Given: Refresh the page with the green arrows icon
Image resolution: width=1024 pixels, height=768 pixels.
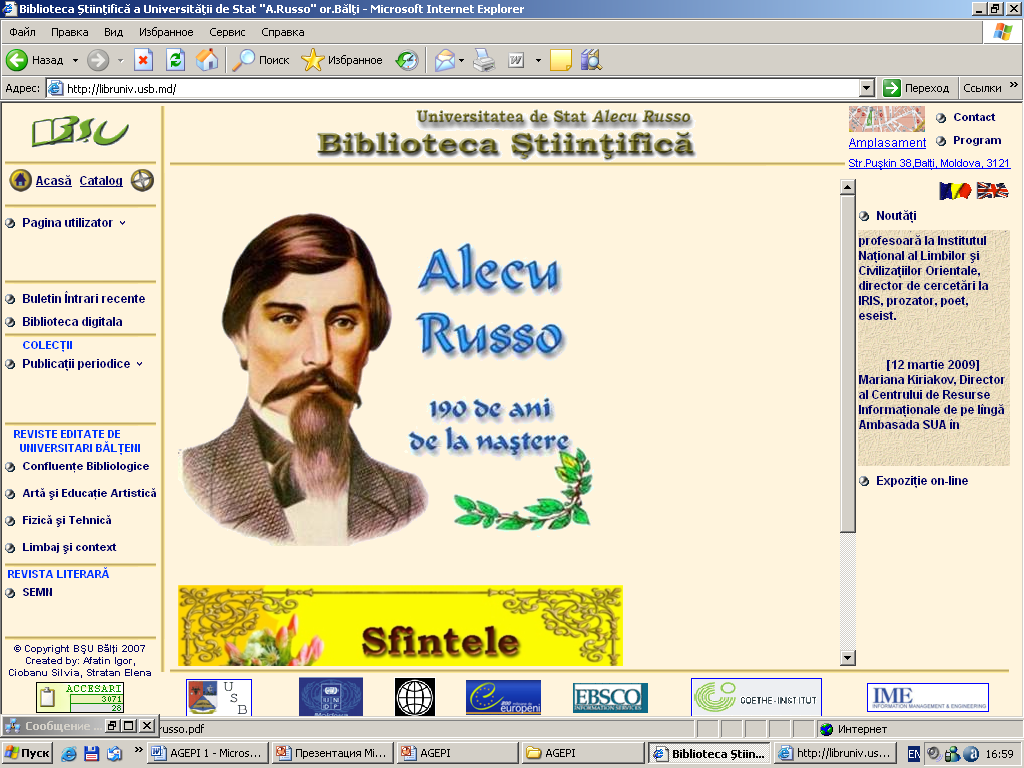Looking at the screenshot, I should click(x=175, y=60).
